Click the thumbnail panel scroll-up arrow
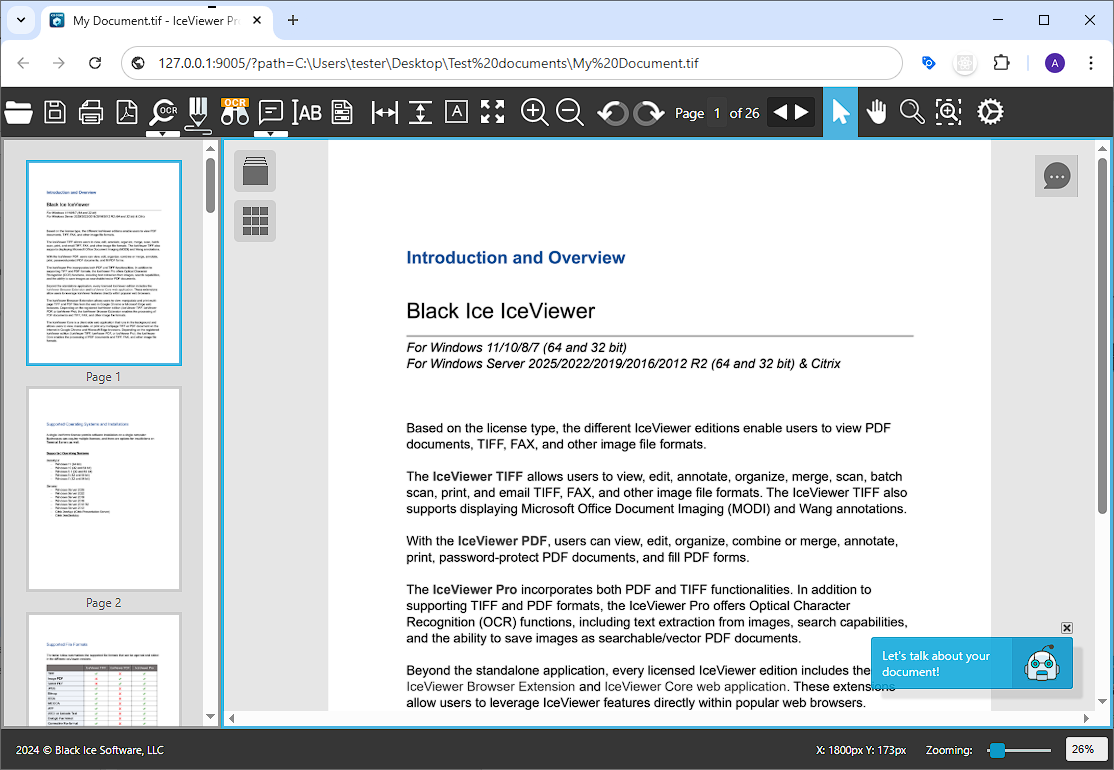Viewport: 1114px width, 770px height. click(x=210, y=148)
